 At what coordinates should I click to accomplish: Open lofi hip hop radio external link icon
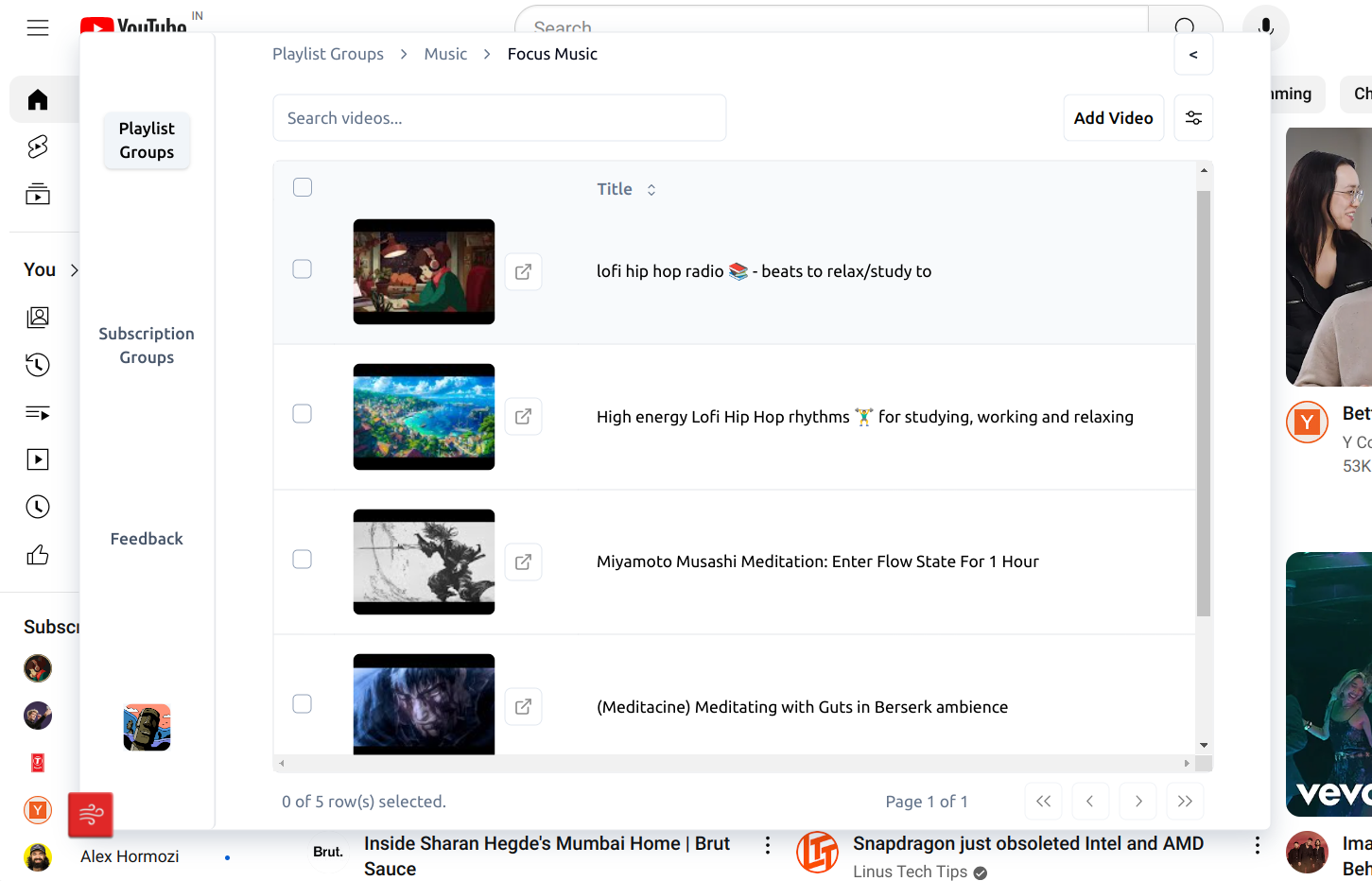[523, 272]
